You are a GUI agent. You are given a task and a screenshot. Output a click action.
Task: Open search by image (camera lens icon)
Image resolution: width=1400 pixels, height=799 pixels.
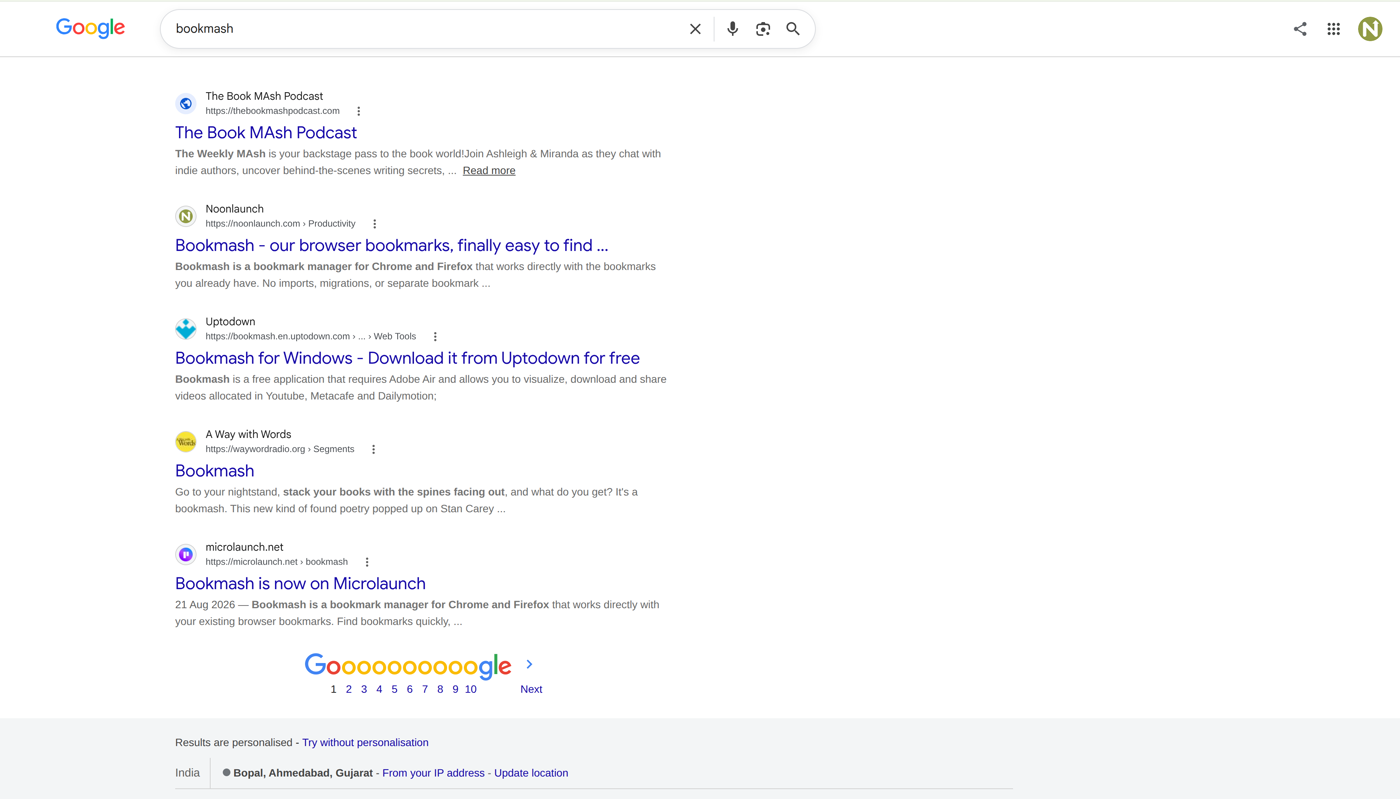pyautogui.click(x=763, y=29)
